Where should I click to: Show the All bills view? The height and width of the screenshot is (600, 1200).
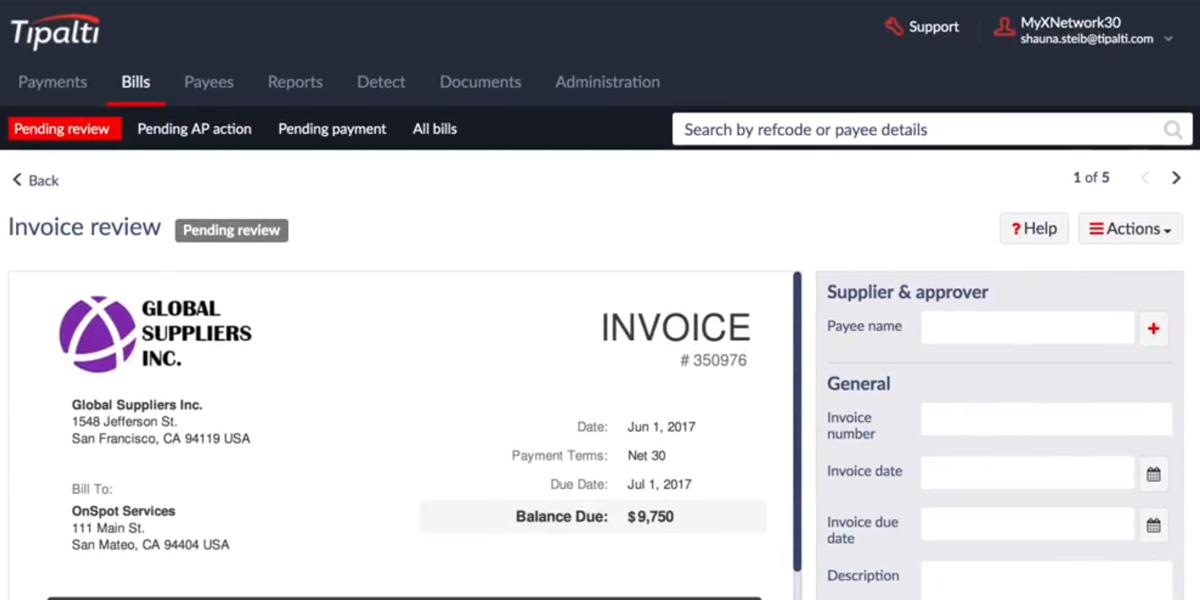tap(435, 129)
